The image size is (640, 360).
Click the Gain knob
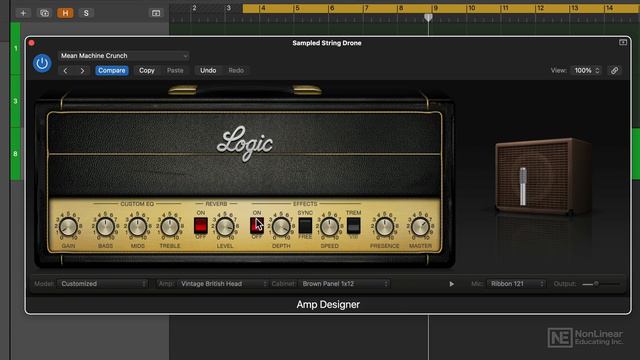click(68, 227)
